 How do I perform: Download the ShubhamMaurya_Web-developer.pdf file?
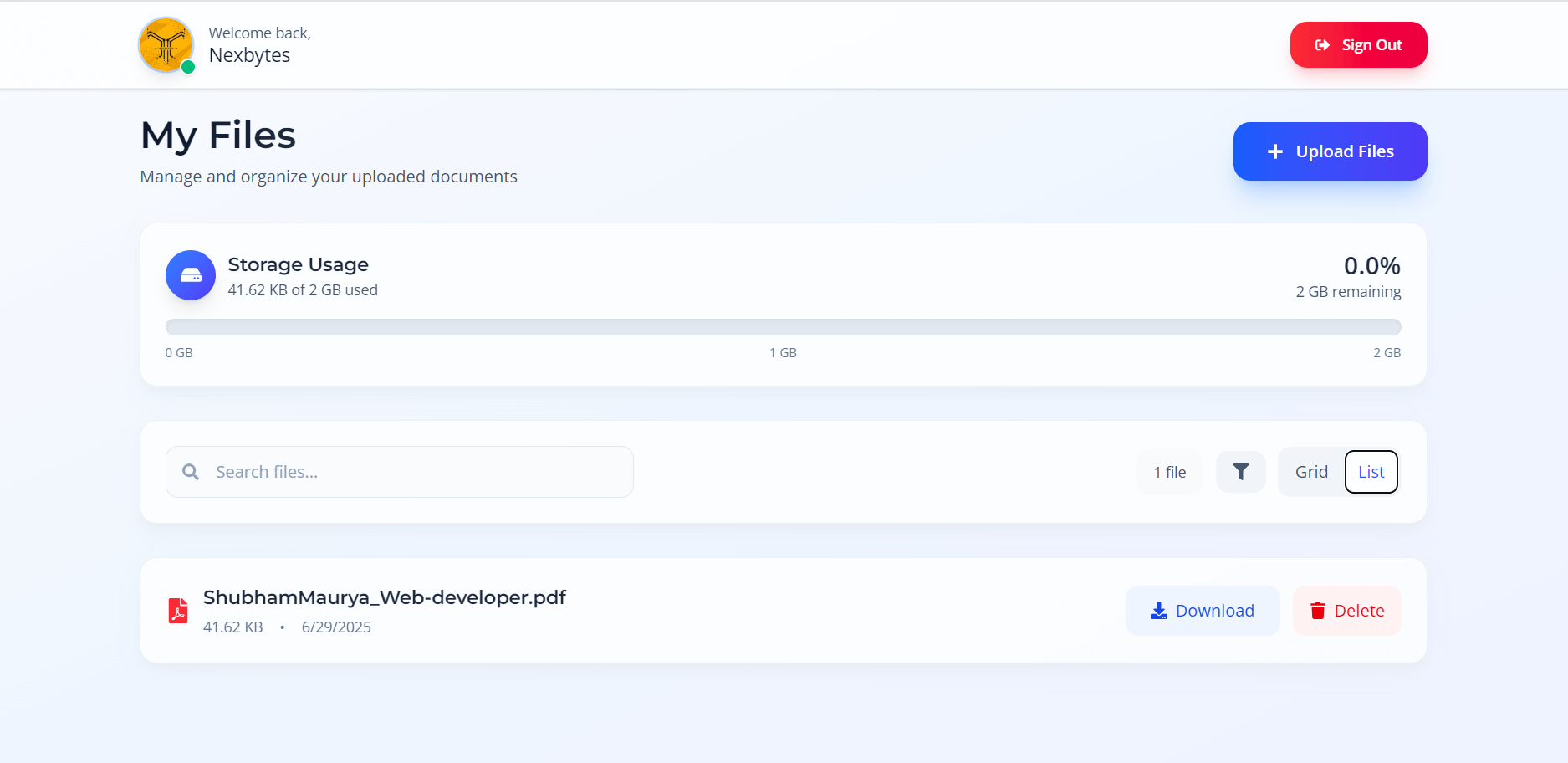click(x=1202, y=611)
